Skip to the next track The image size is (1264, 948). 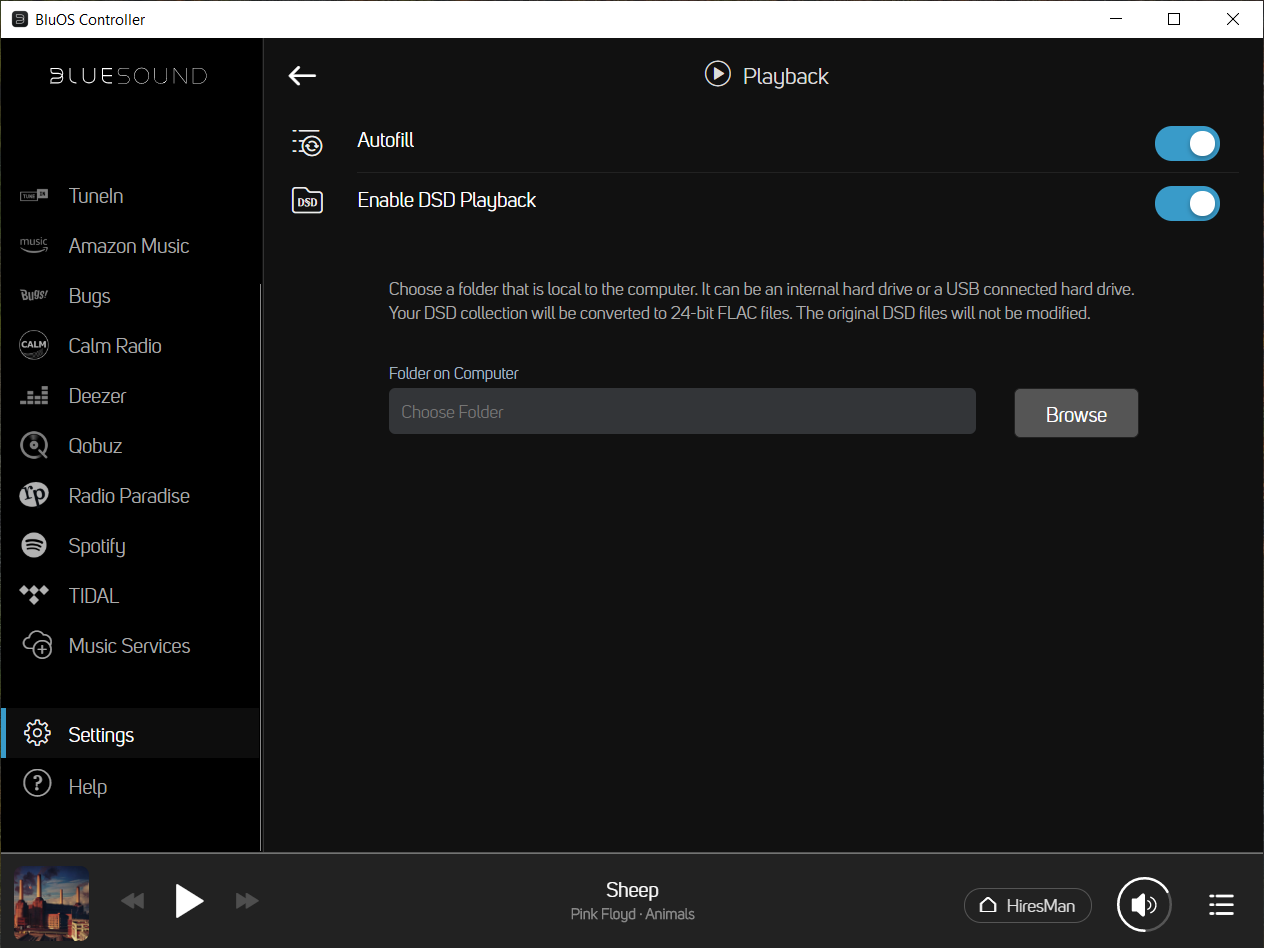(x=247, y=902)
